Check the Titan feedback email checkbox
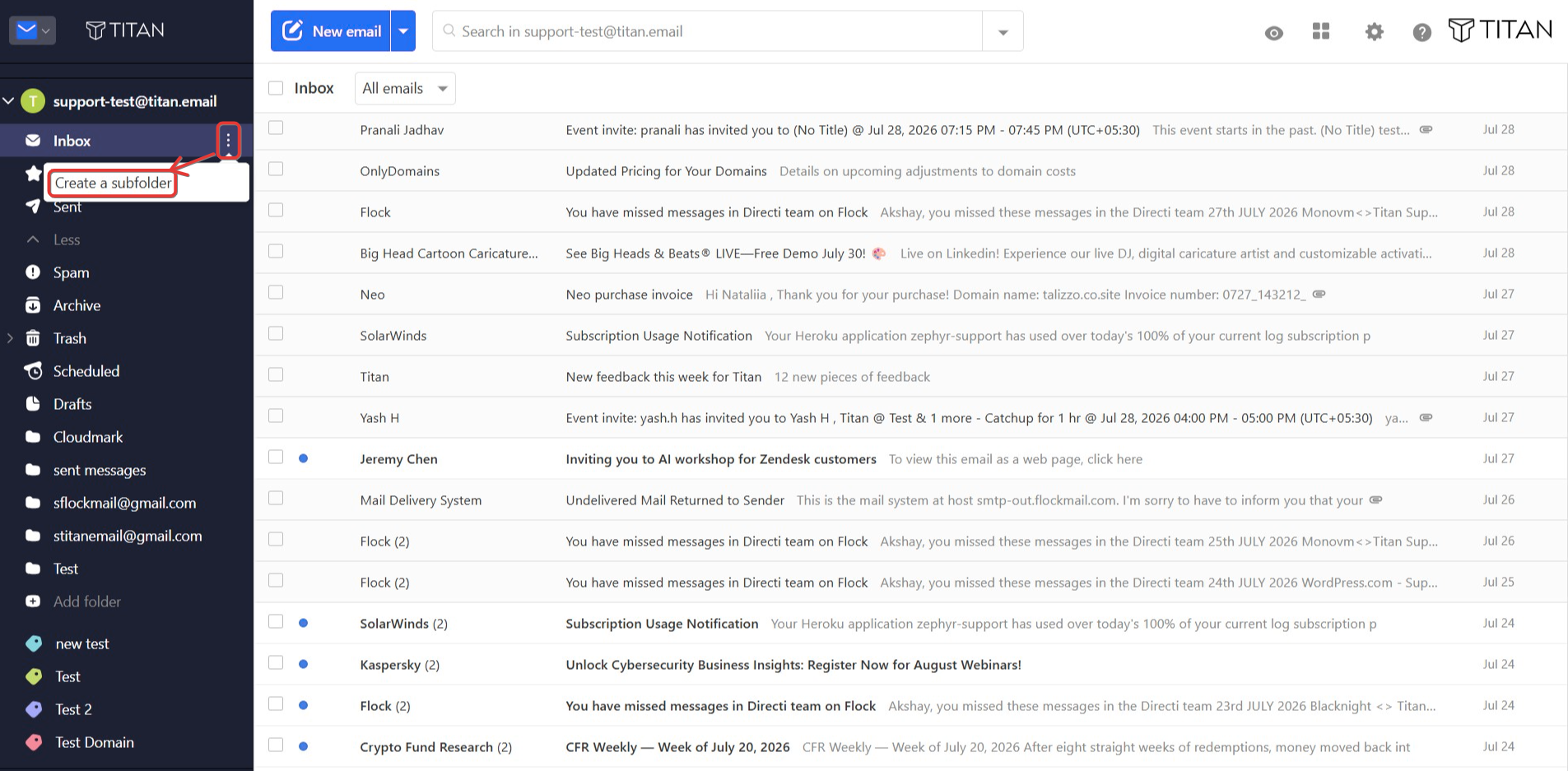 pyautogui.click(x=276, y=374)
